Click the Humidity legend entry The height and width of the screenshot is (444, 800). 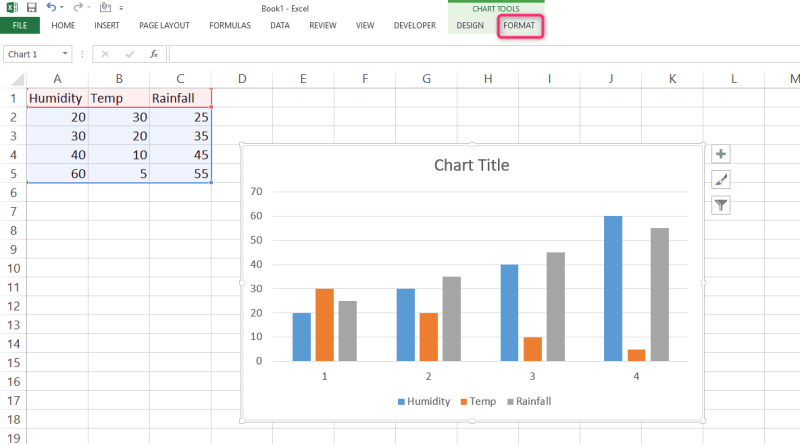424,401
